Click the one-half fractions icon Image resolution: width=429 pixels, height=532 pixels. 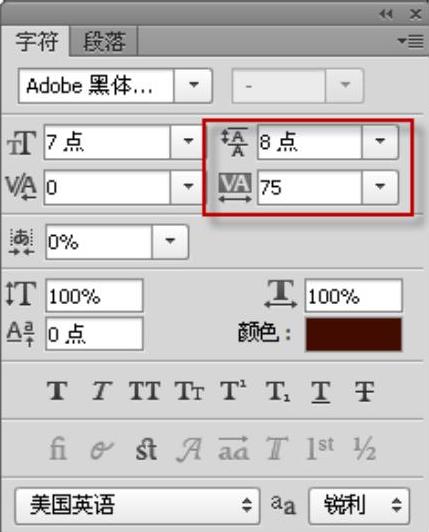365,449
